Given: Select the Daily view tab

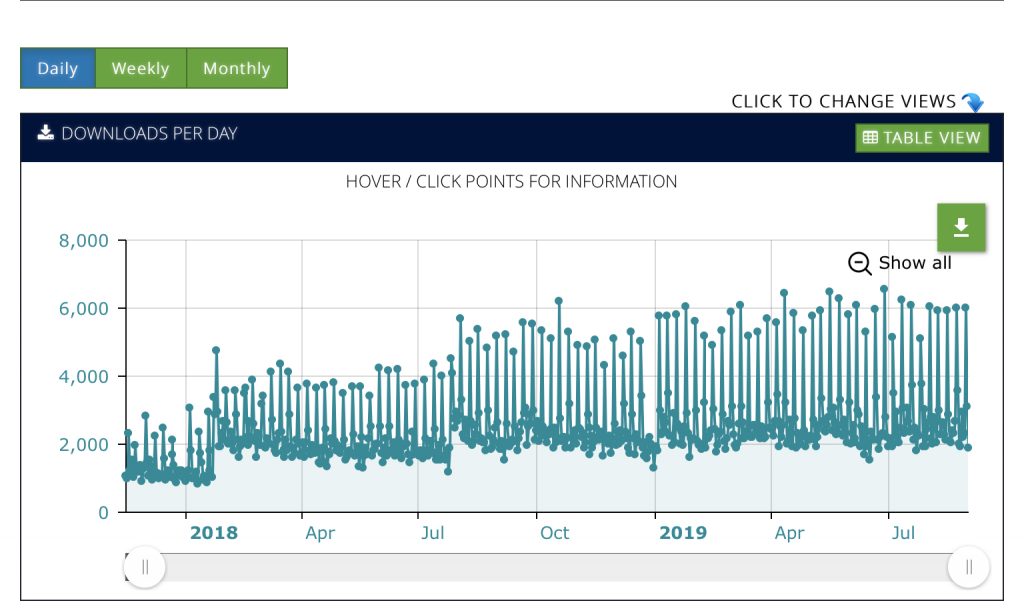Looking at the screenshot, I should (58, 68).
